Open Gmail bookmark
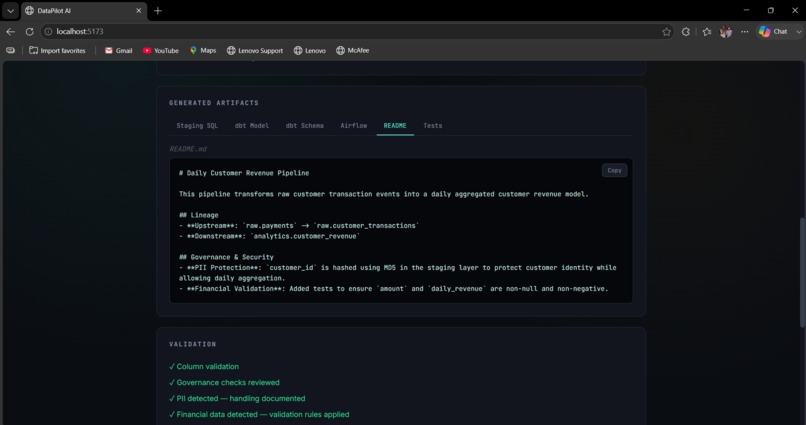The height and width of the screenshot is (425, 806). (x=118, y=50)
